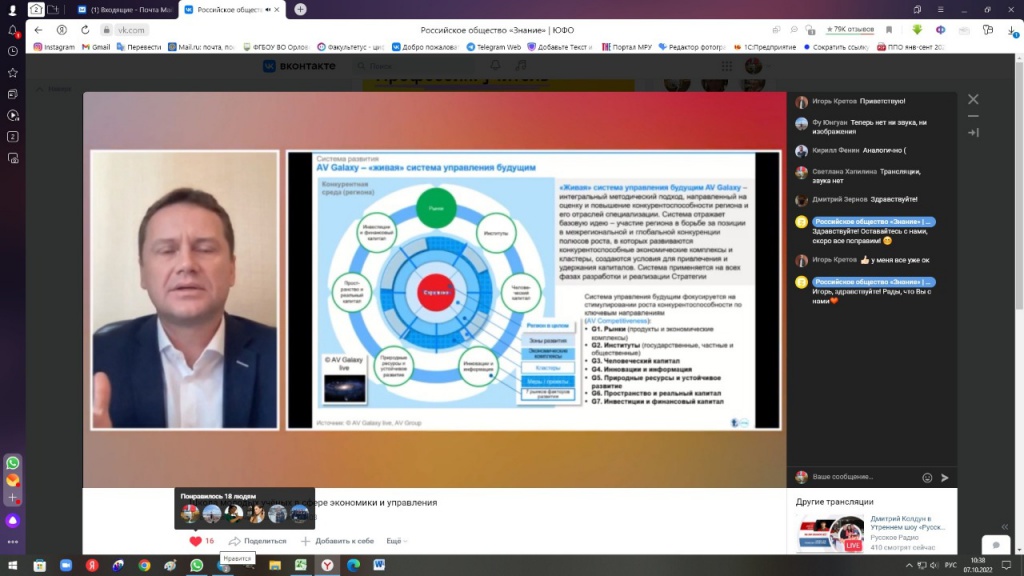This screenshot has height=576, width=1024.
Task: Click the green download extension icon
Action: pos(917,30)
